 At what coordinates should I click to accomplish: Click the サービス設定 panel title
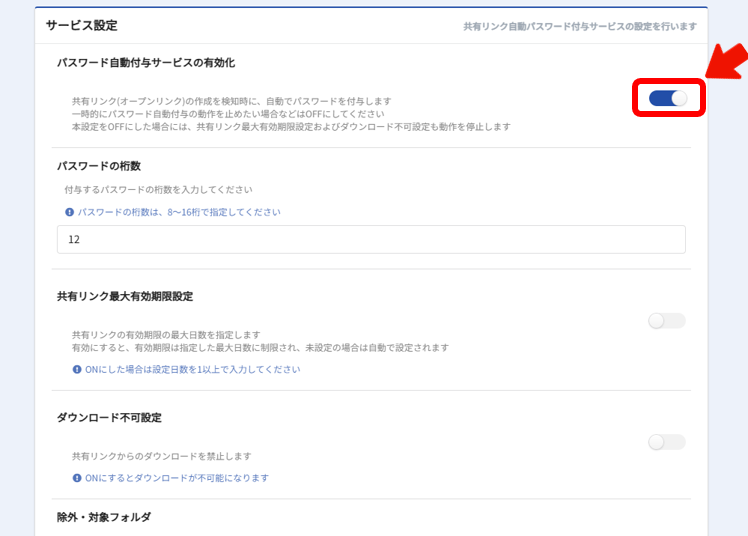82,25
